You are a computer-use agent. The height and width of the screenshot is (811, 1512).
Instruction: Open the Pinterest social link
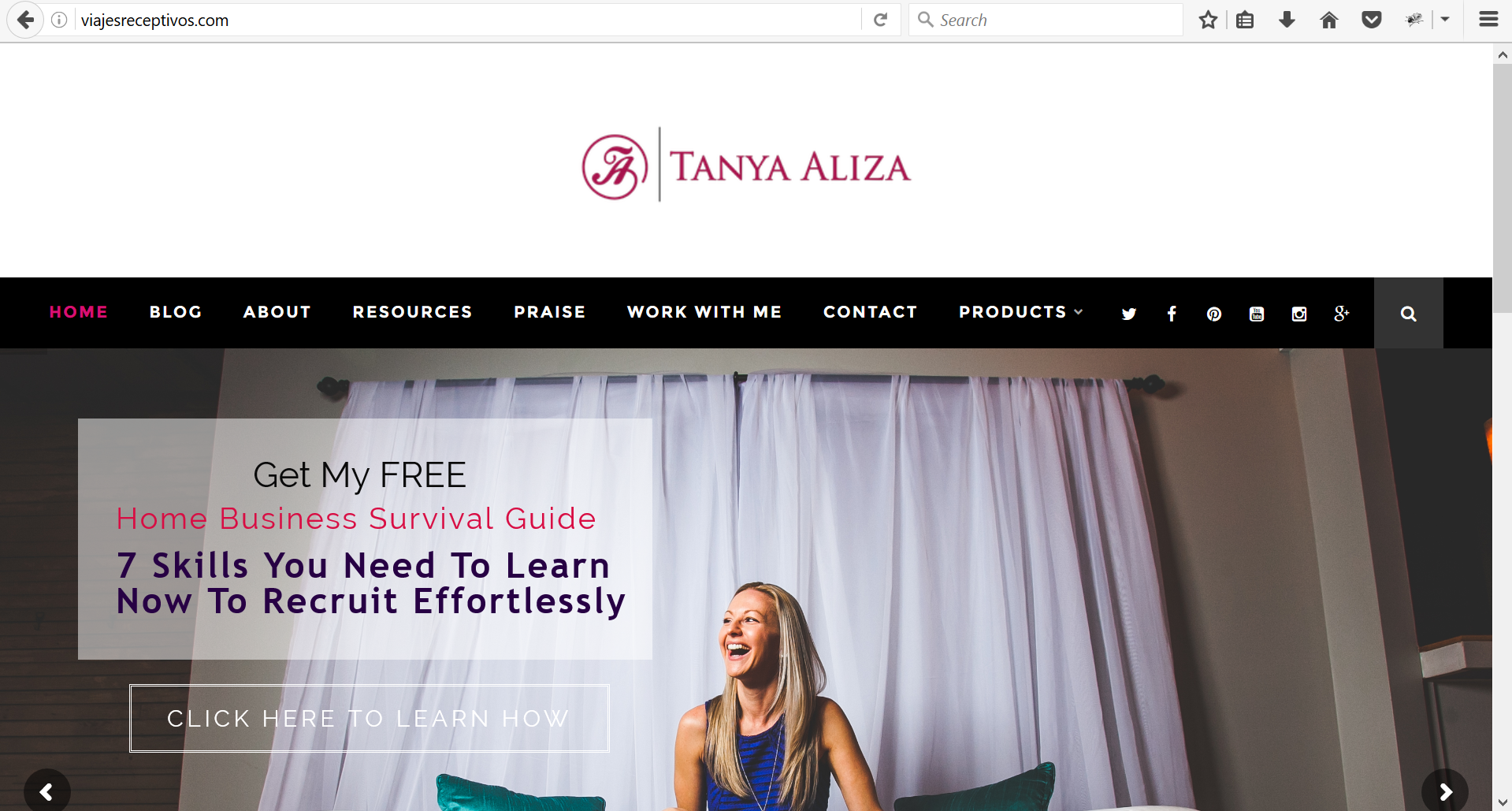coord(1214,314)
